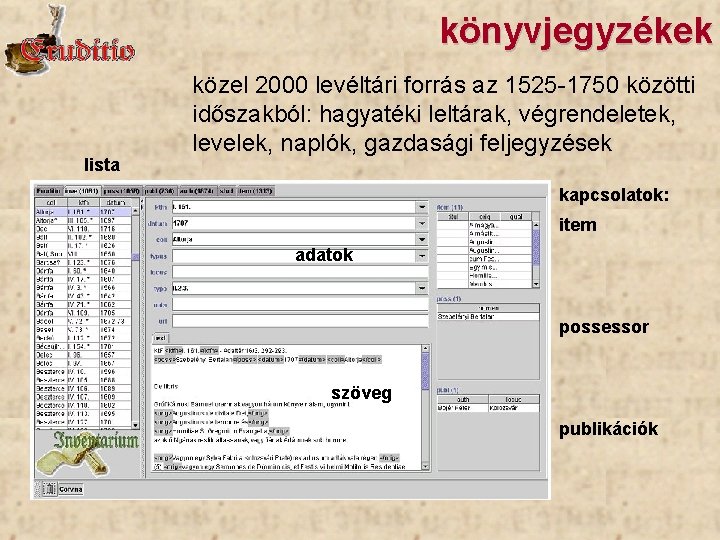Open the stud tab
This screenshot has height=540, width=720.
point(226,191)
